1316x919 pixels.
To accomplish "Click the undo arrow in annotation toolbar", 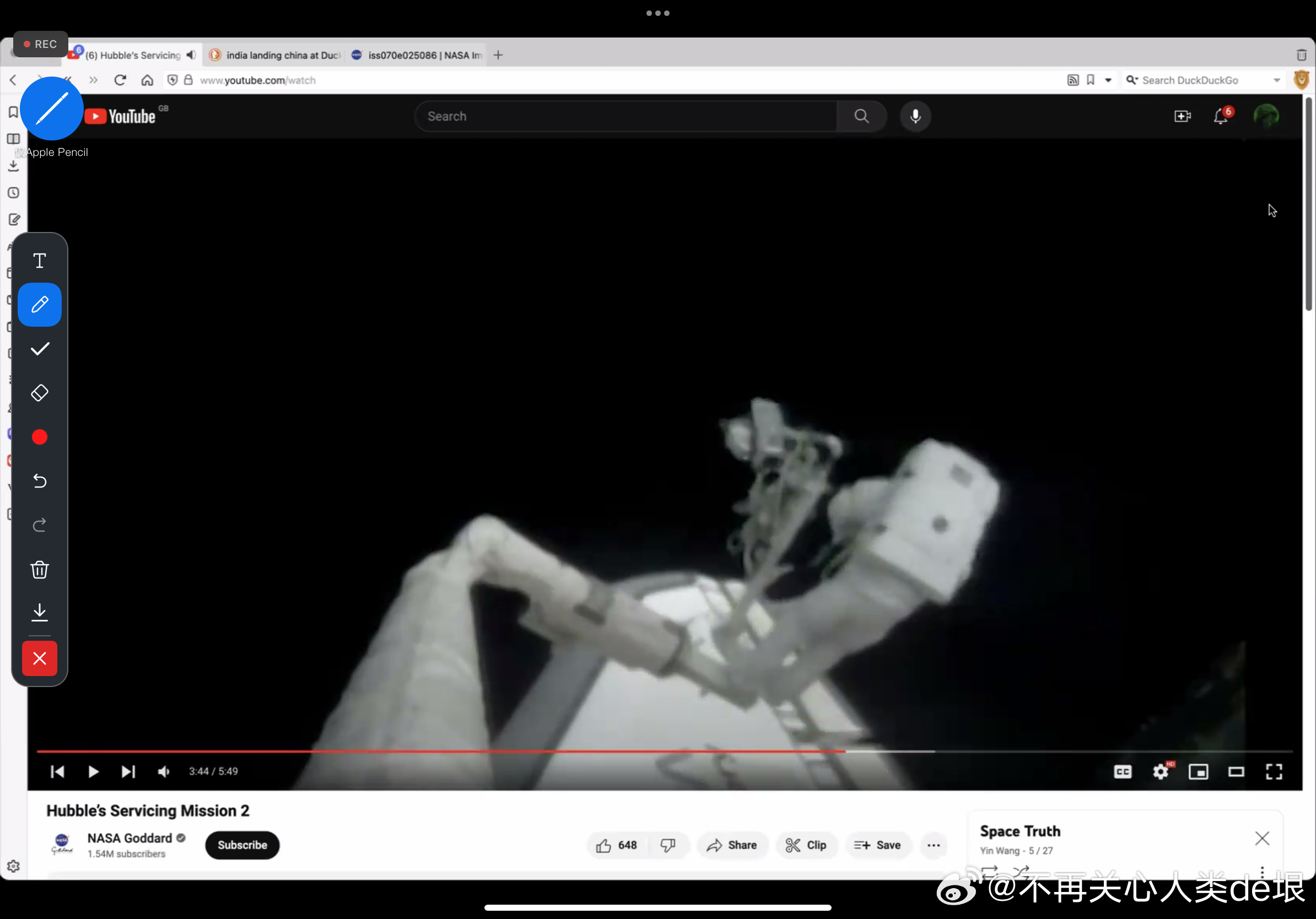I will tap(40, 480).
